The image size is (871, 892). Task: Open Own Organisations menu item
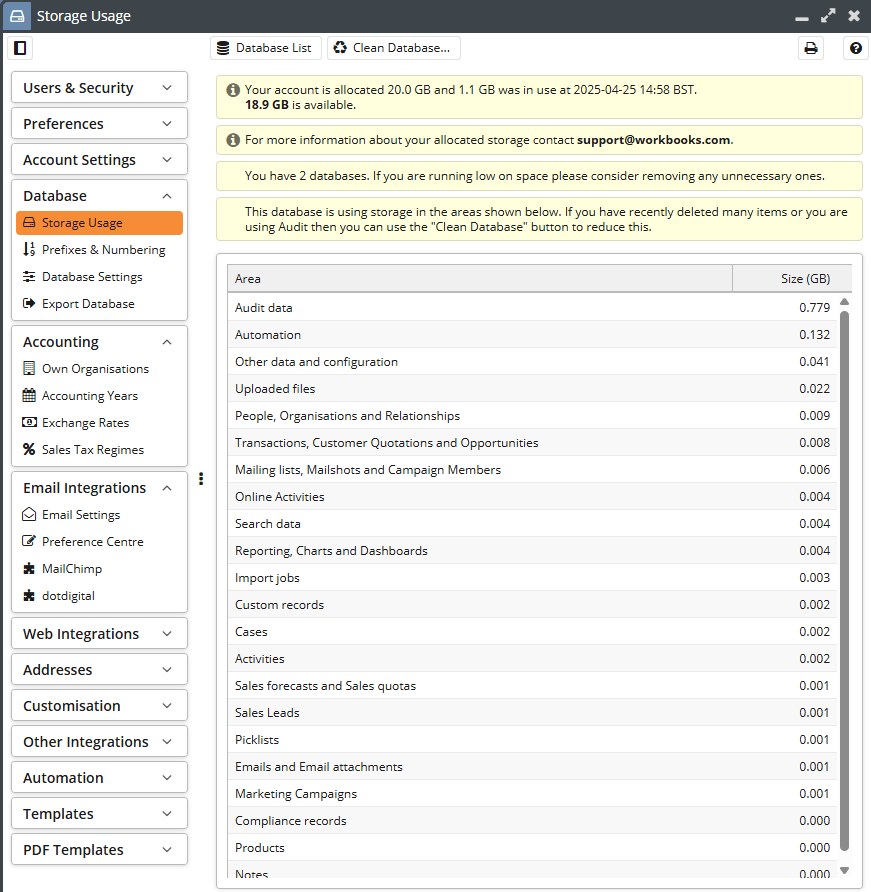point(100,368)
